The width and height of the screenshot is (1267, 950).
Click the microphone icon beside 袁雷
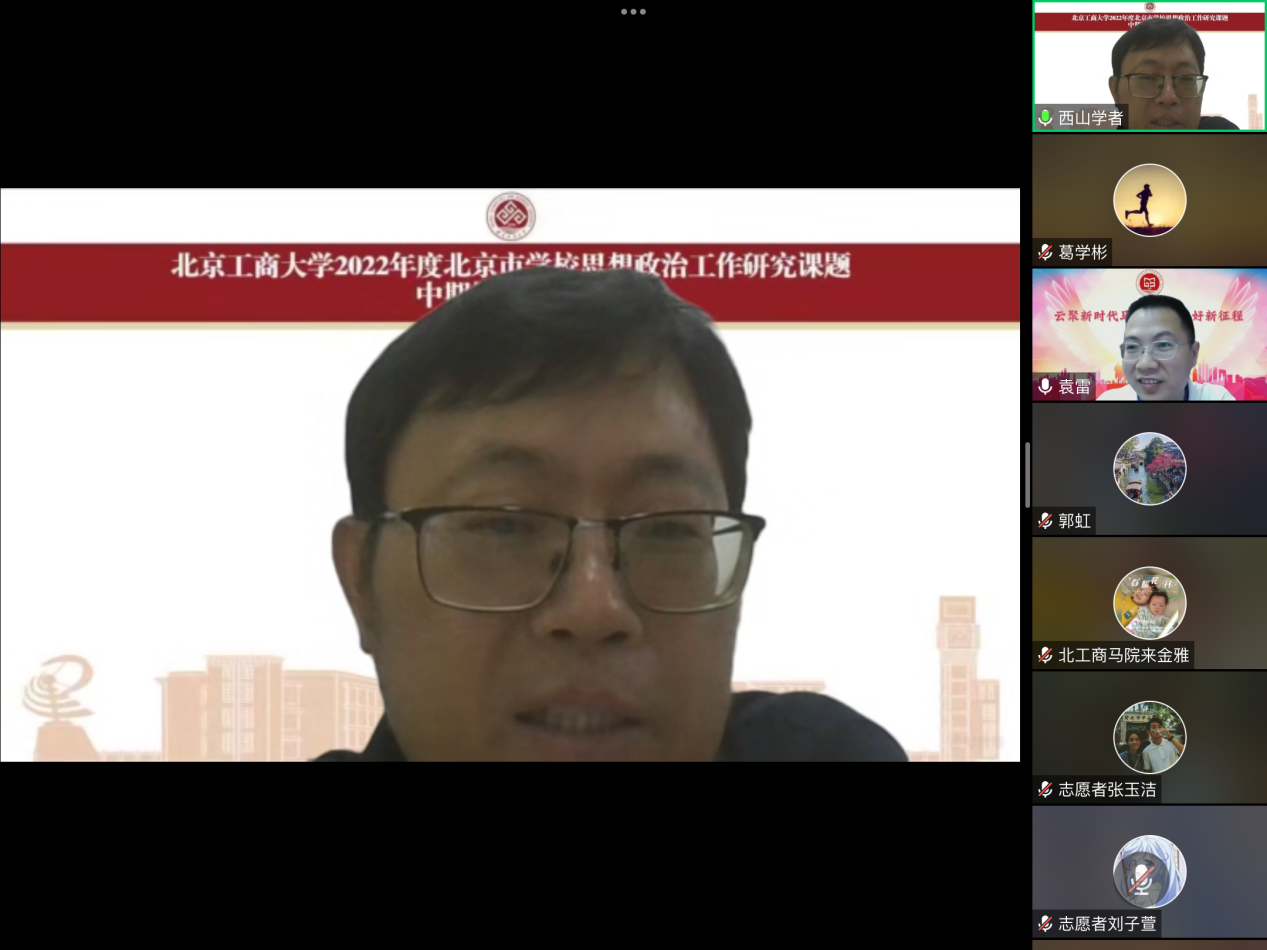(1045, 386)
